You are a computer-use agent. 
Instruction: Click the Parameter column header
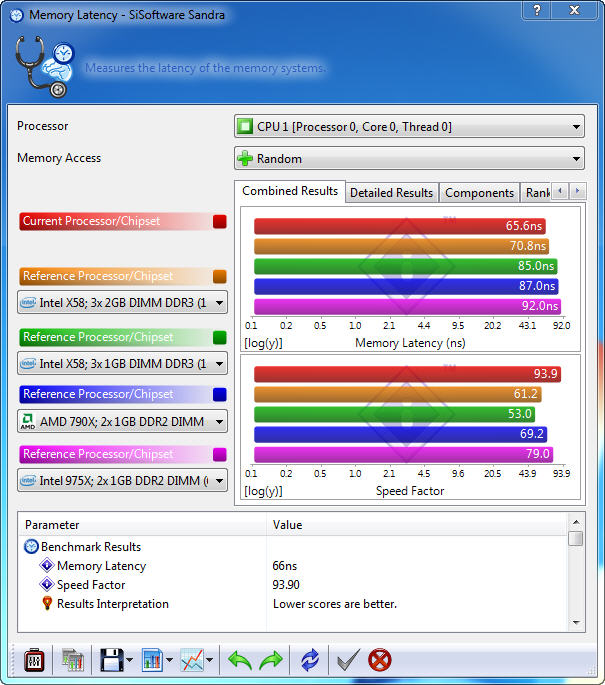point(142,525)
